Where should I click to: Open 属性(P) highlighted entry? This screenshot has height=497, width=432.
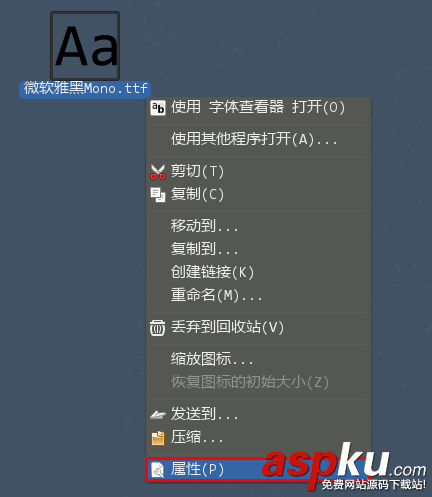pos(258,470)
